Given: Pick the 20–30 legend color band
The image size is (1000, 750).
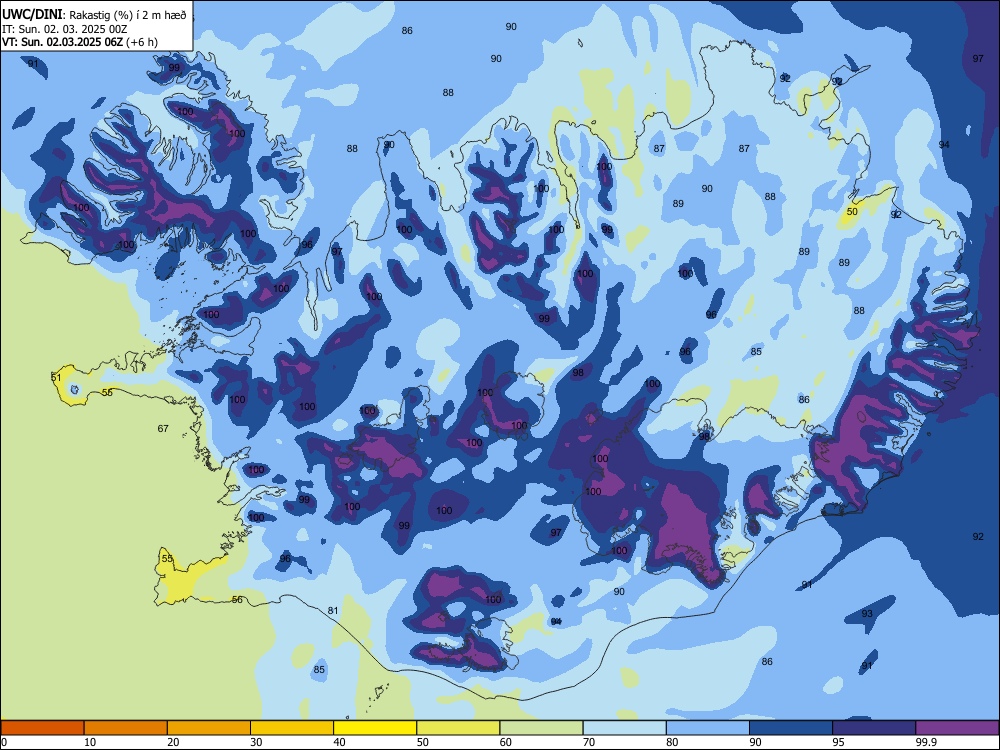Looking at the screenshot, I should (209, 728).
